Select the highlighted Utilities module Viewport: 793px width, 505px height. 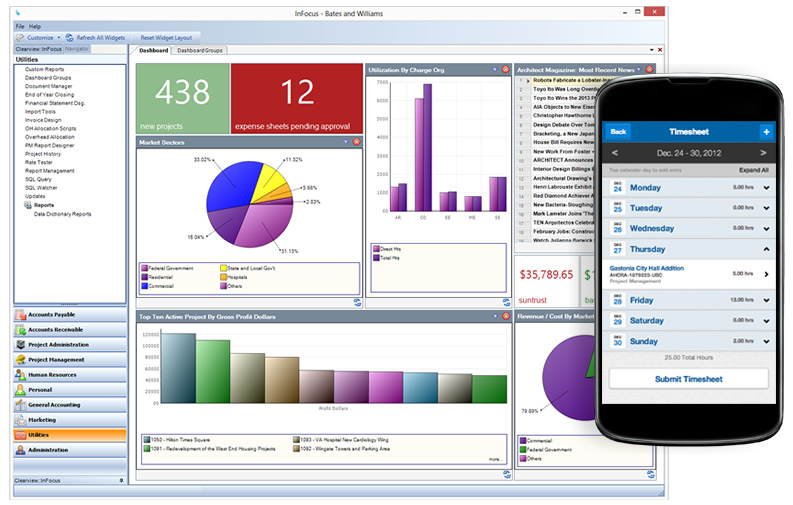coord(70,435)
